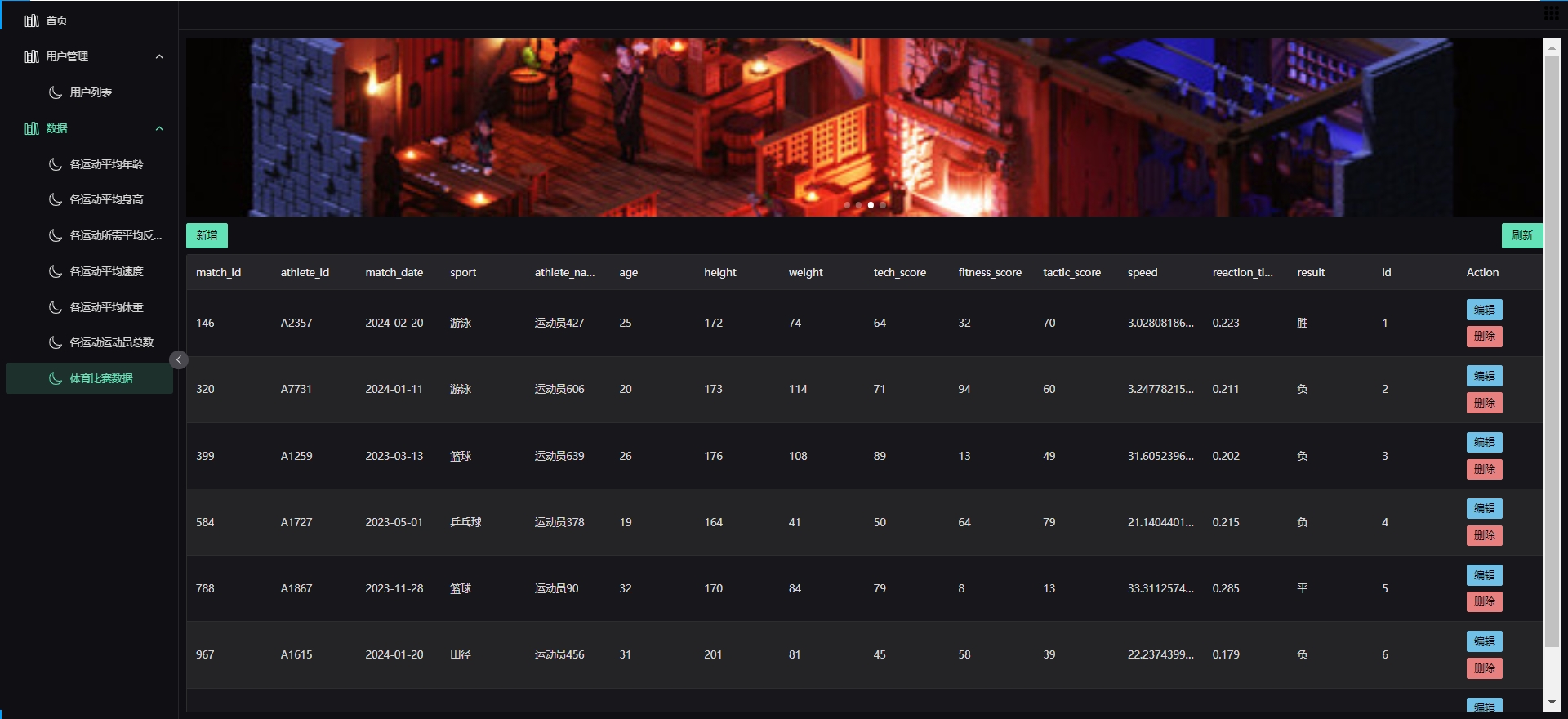Screen dimensions: 1568x719
Task: Select the last carousel indicator dot
Action: click(883, 205)
